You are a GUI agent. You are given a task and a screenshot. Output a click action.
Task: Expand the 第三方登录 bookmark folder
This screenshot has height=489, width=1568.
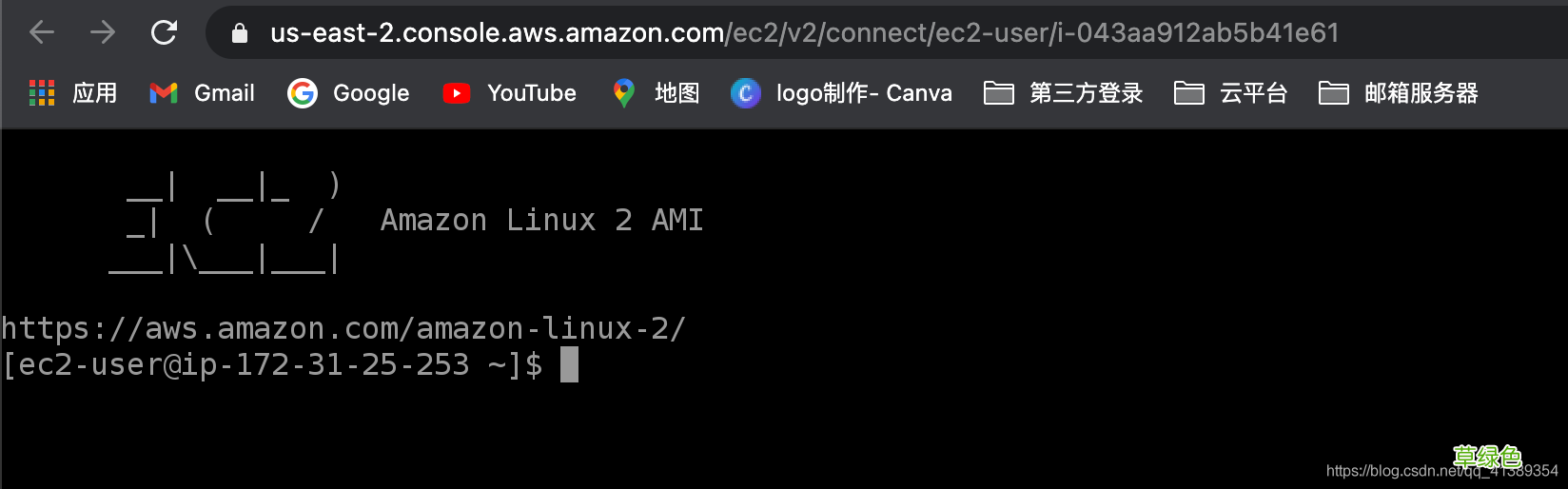[1063, 93]
